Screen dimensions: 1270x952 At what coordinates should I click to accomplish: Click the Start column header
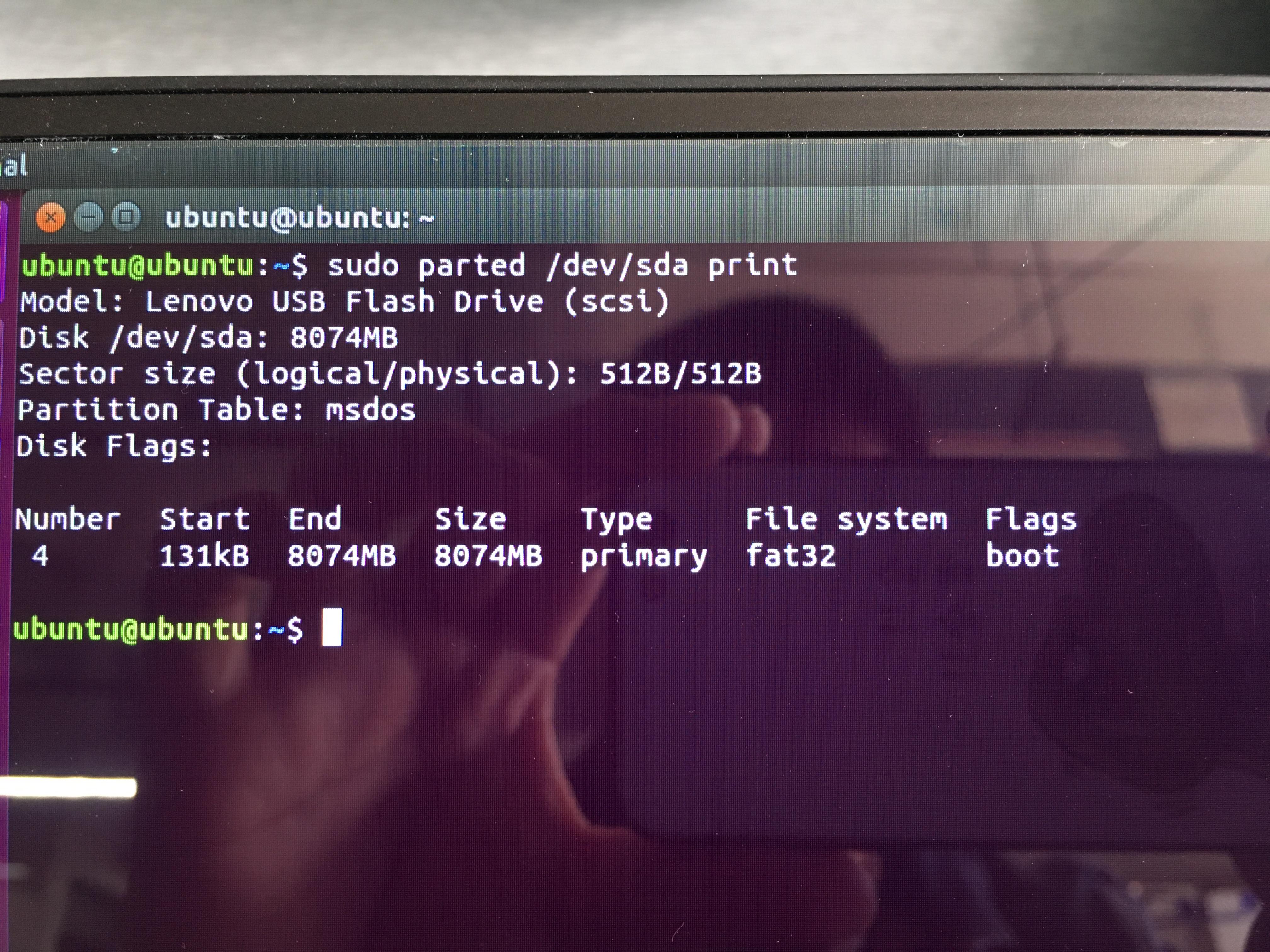click(x=204, y=519)
